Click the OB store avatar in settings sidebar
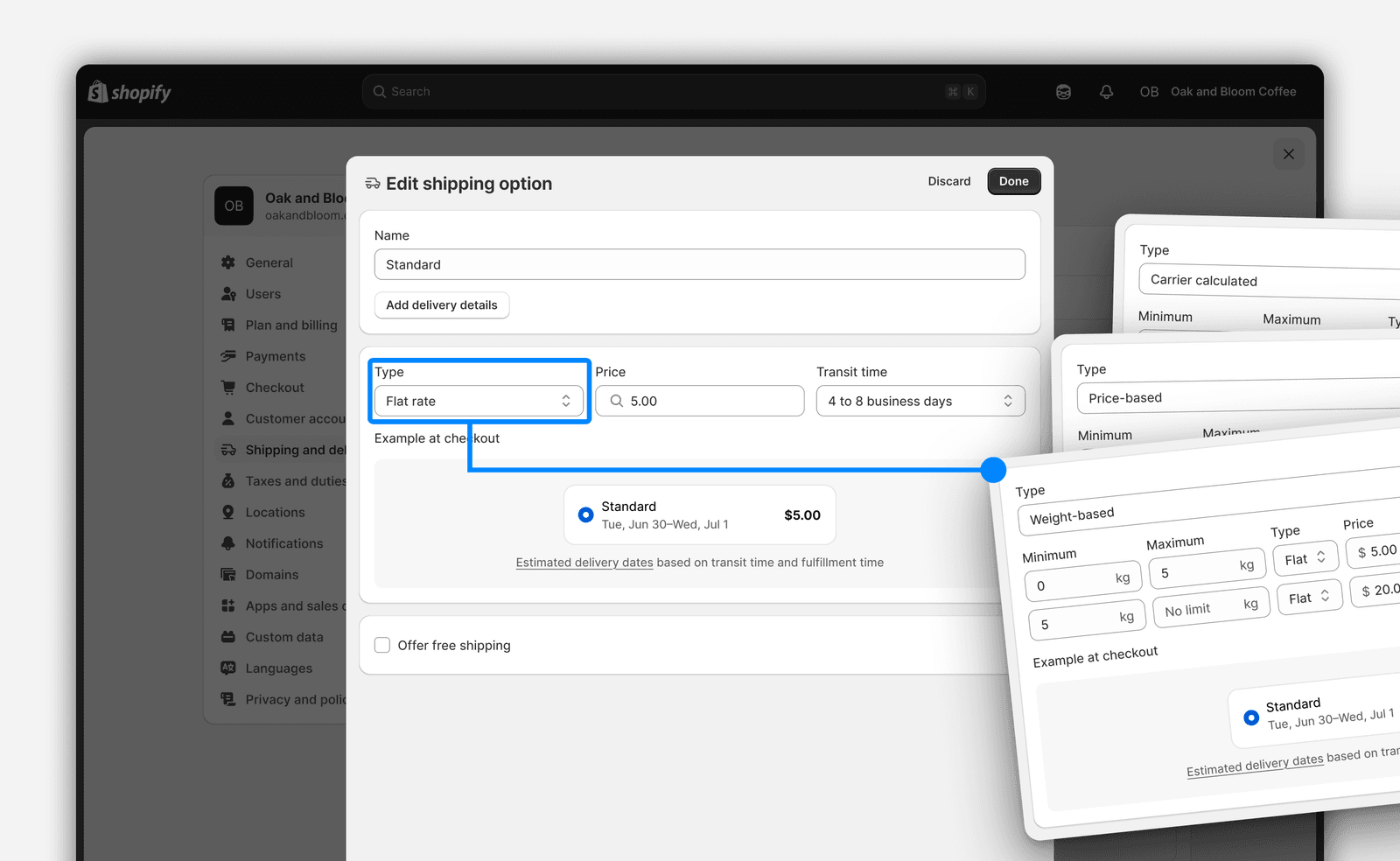 tap(234, 206)
